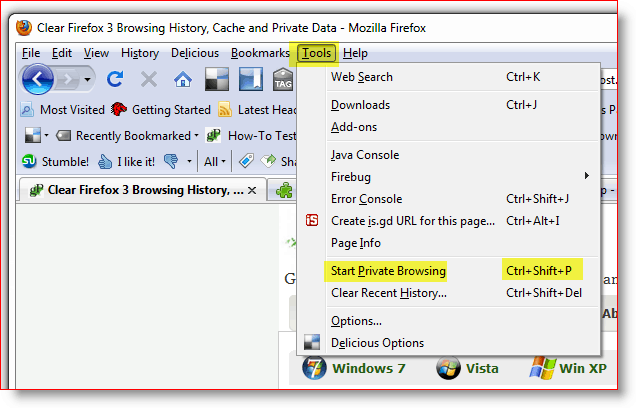636x408 pixels.
Task: Click the Delicious TAG icon
Action: tap(283, 79)
